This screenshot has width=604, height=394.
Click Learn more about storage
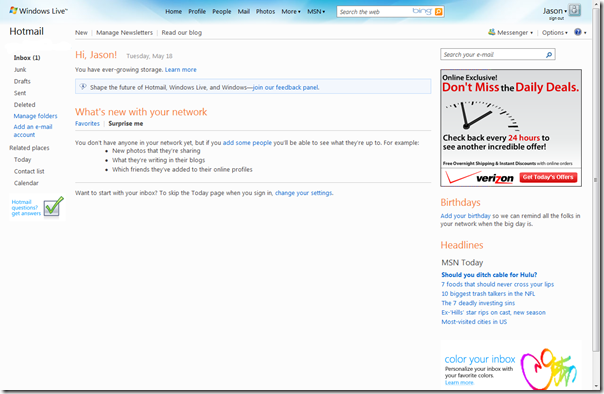(x=181, y=70)
